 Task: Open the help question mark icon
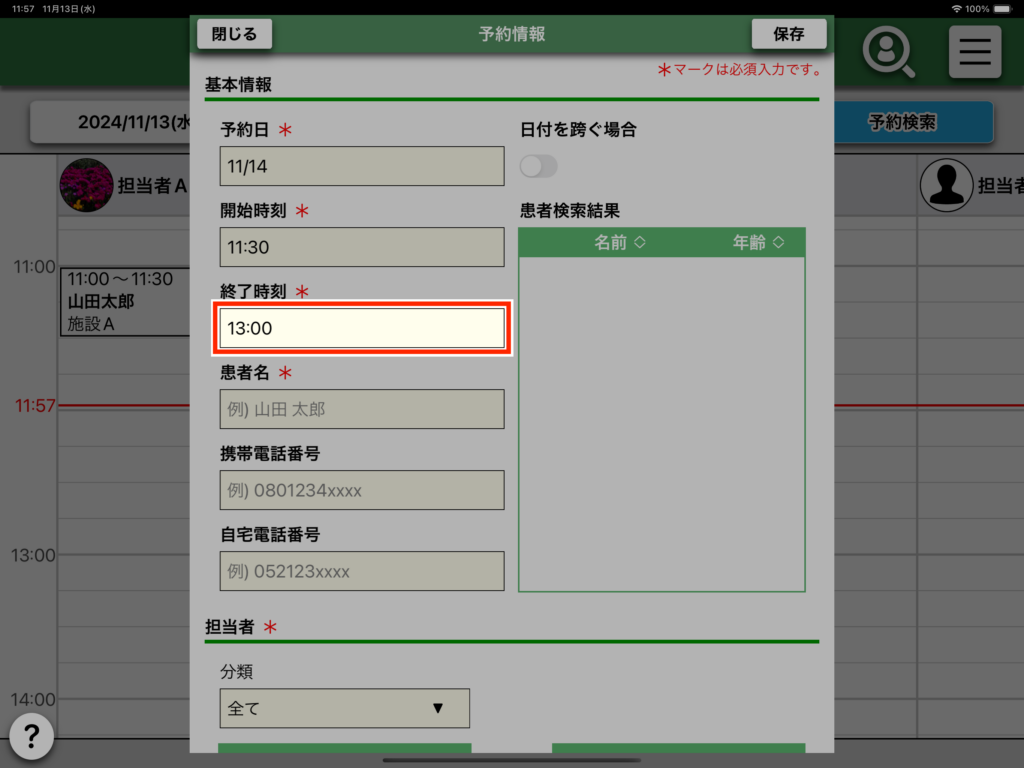click(31, 737)
